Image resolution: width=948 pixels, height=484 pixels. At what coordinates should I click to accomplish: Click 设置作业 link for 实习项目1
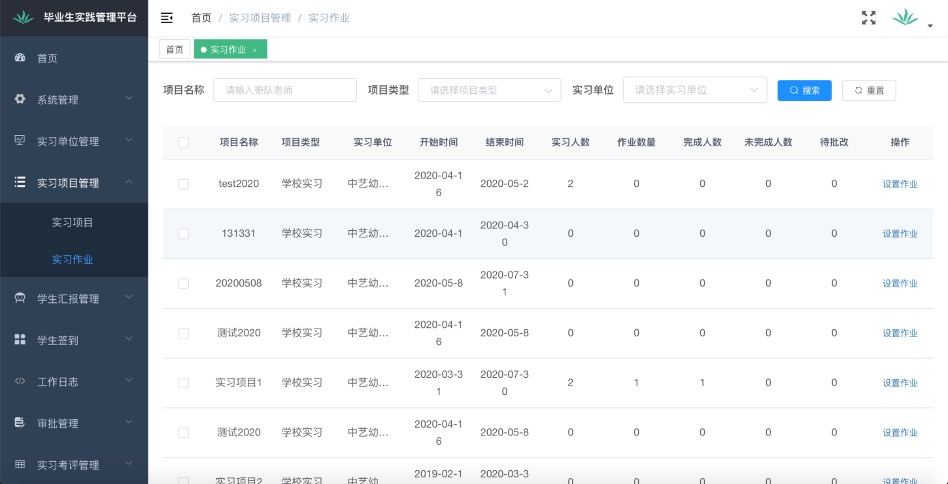point(899,383)
